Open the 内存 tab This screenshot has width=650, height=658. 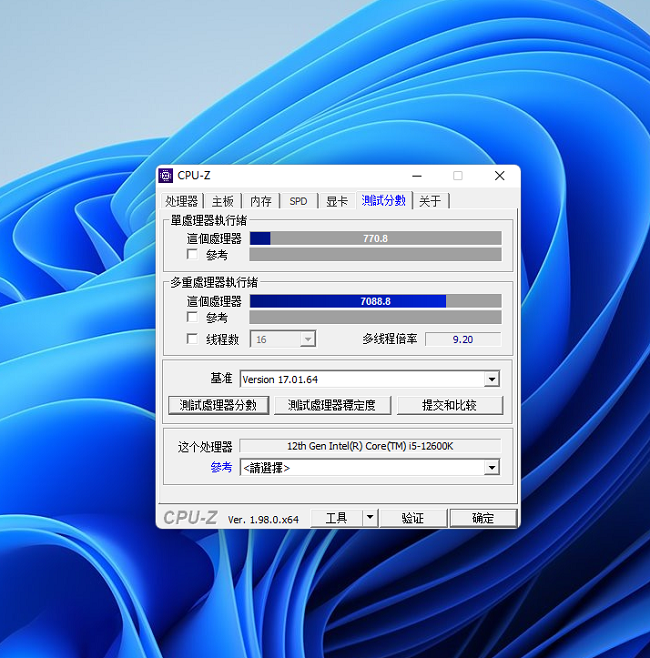[x=261, y=201]
